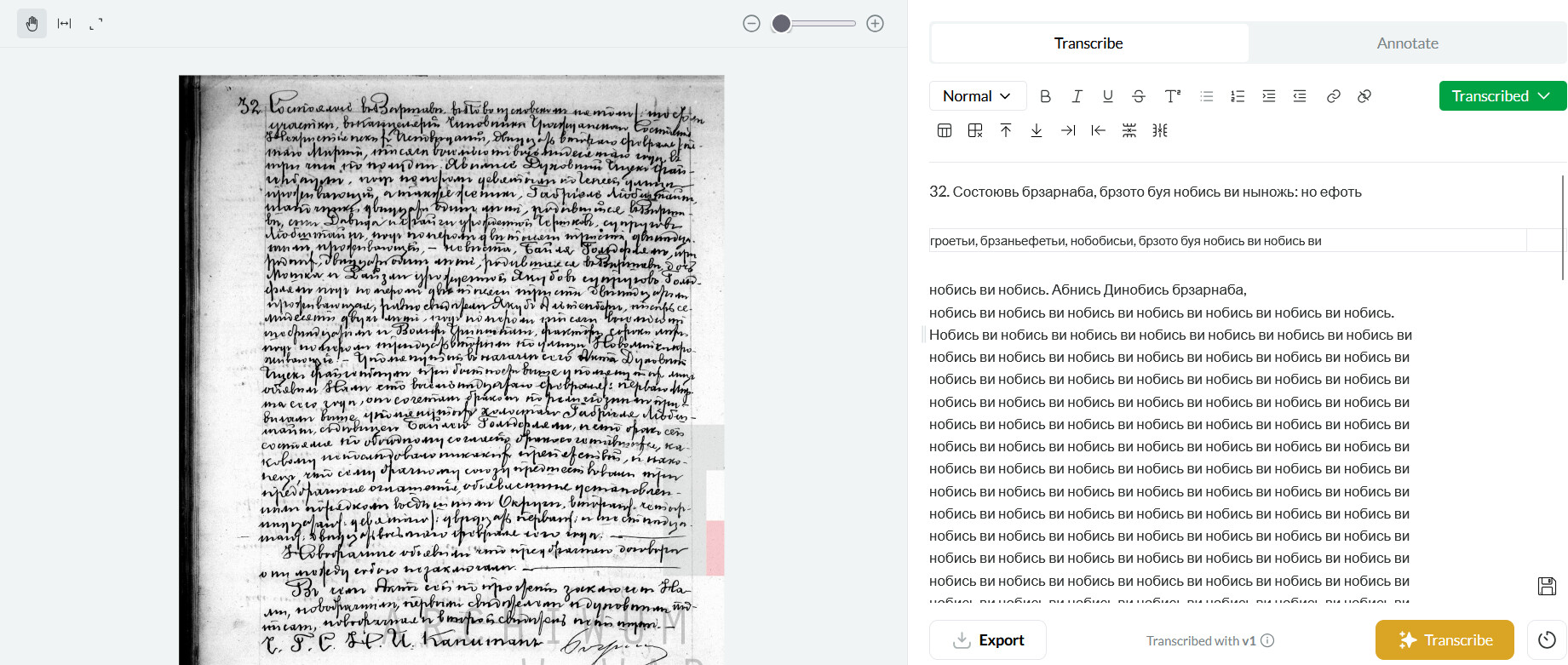1568x665 pixels.
Task: Click the remove link icon
Action: coord(1364,96)
